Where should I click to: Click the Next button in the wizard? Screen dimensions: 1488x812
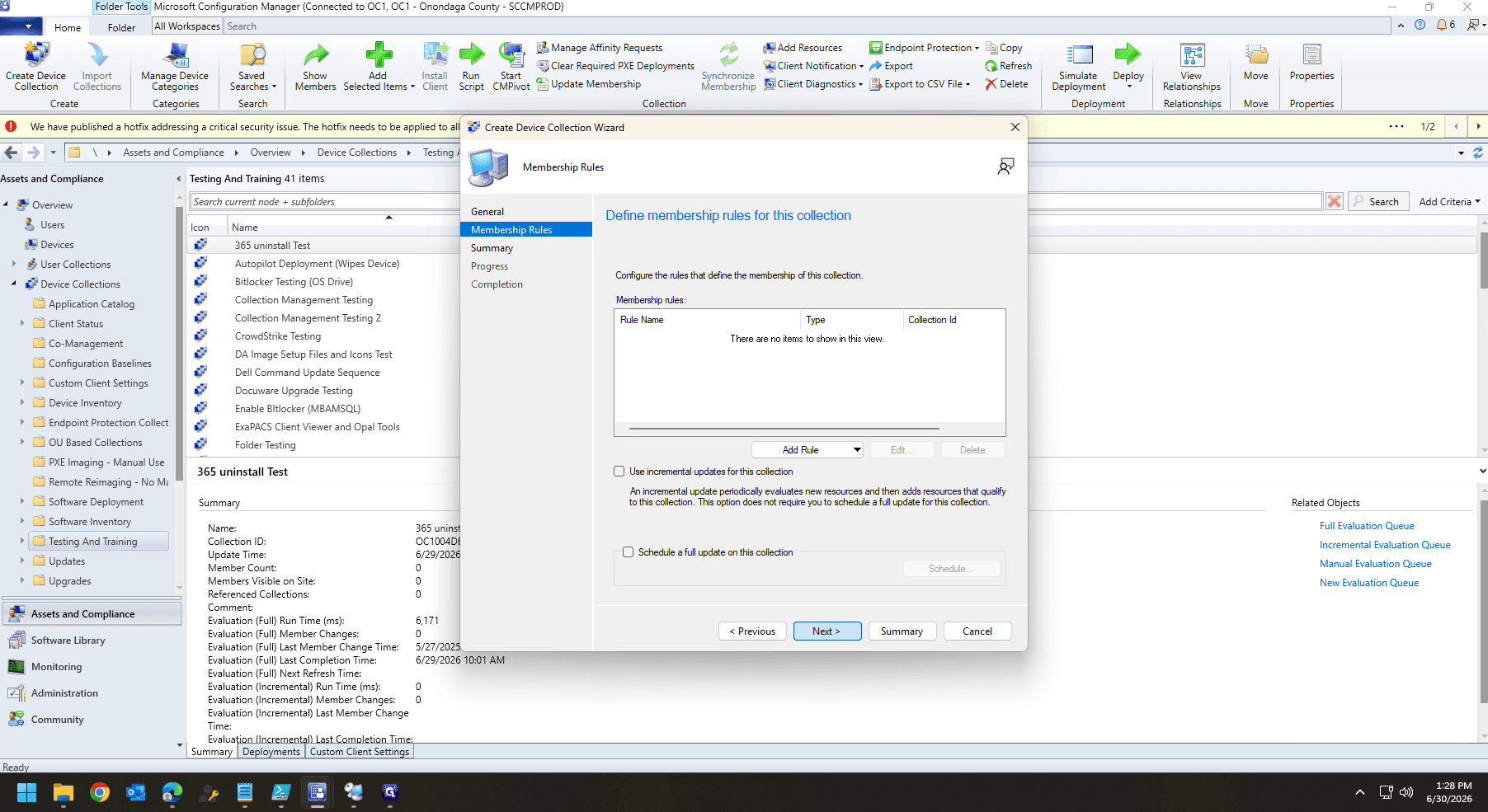click(x=827, y=631)
